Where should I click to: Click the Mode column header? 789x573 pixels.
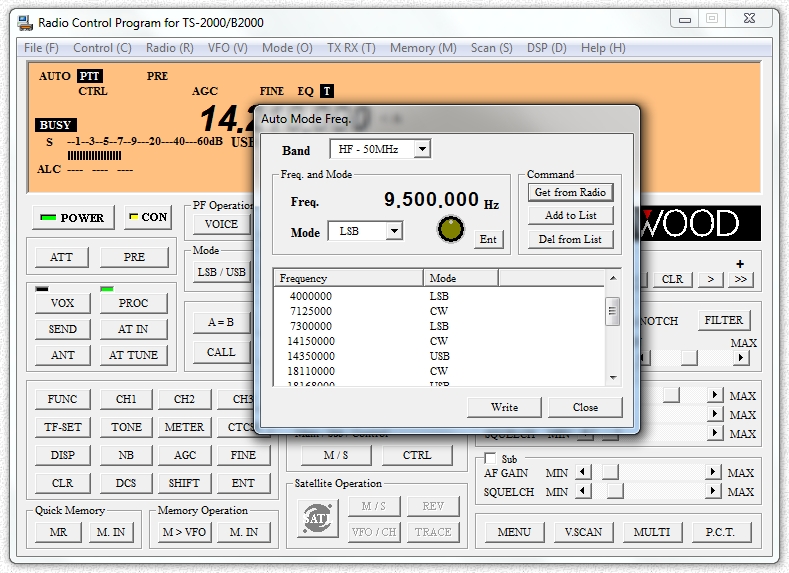pos(461,278)
